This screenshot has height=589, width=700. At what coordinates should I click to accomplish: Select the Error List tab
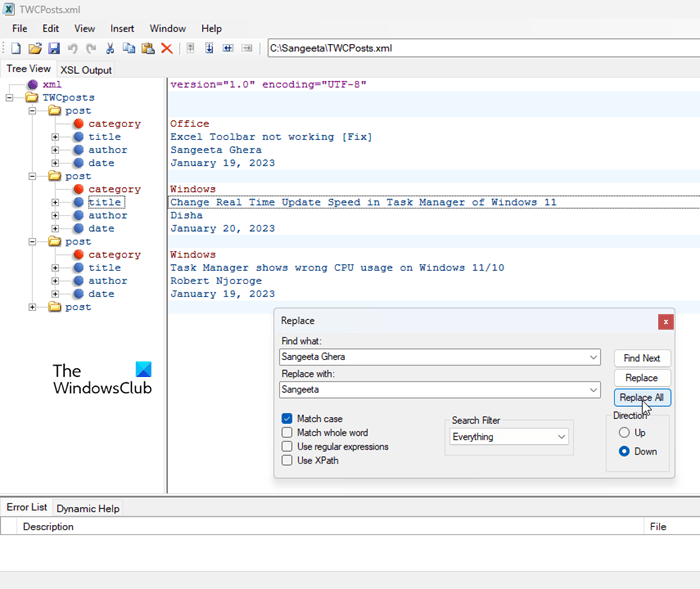coord(26,507)
